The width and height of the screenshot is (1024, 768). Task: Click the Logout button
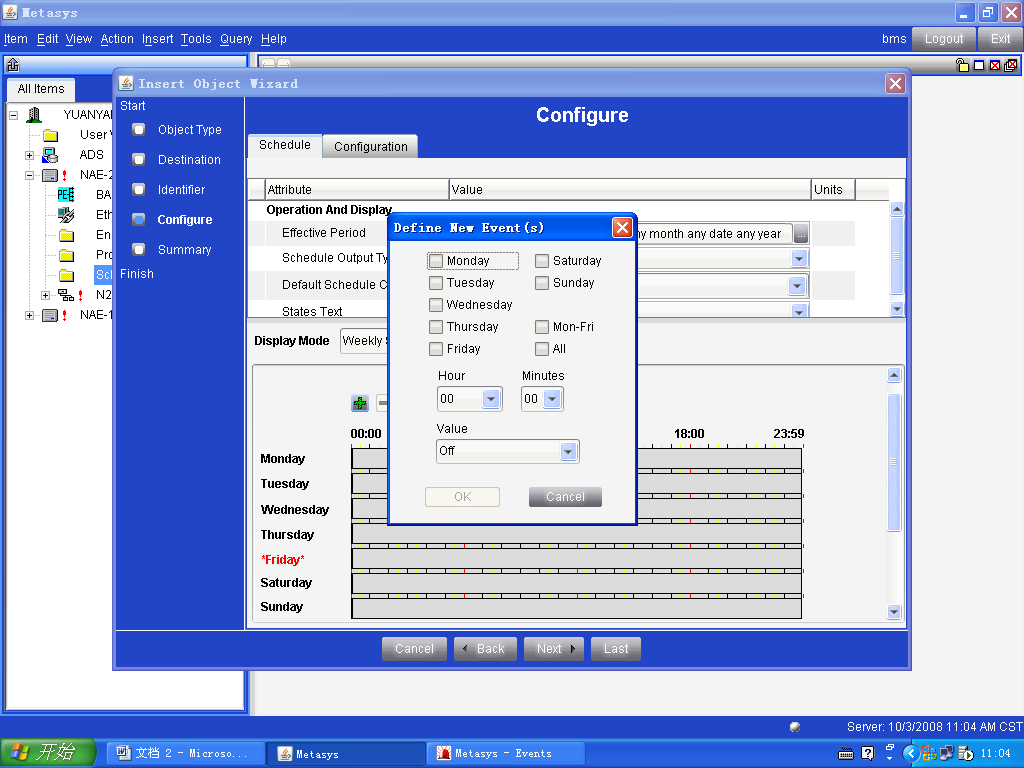[x=943, y=39]
